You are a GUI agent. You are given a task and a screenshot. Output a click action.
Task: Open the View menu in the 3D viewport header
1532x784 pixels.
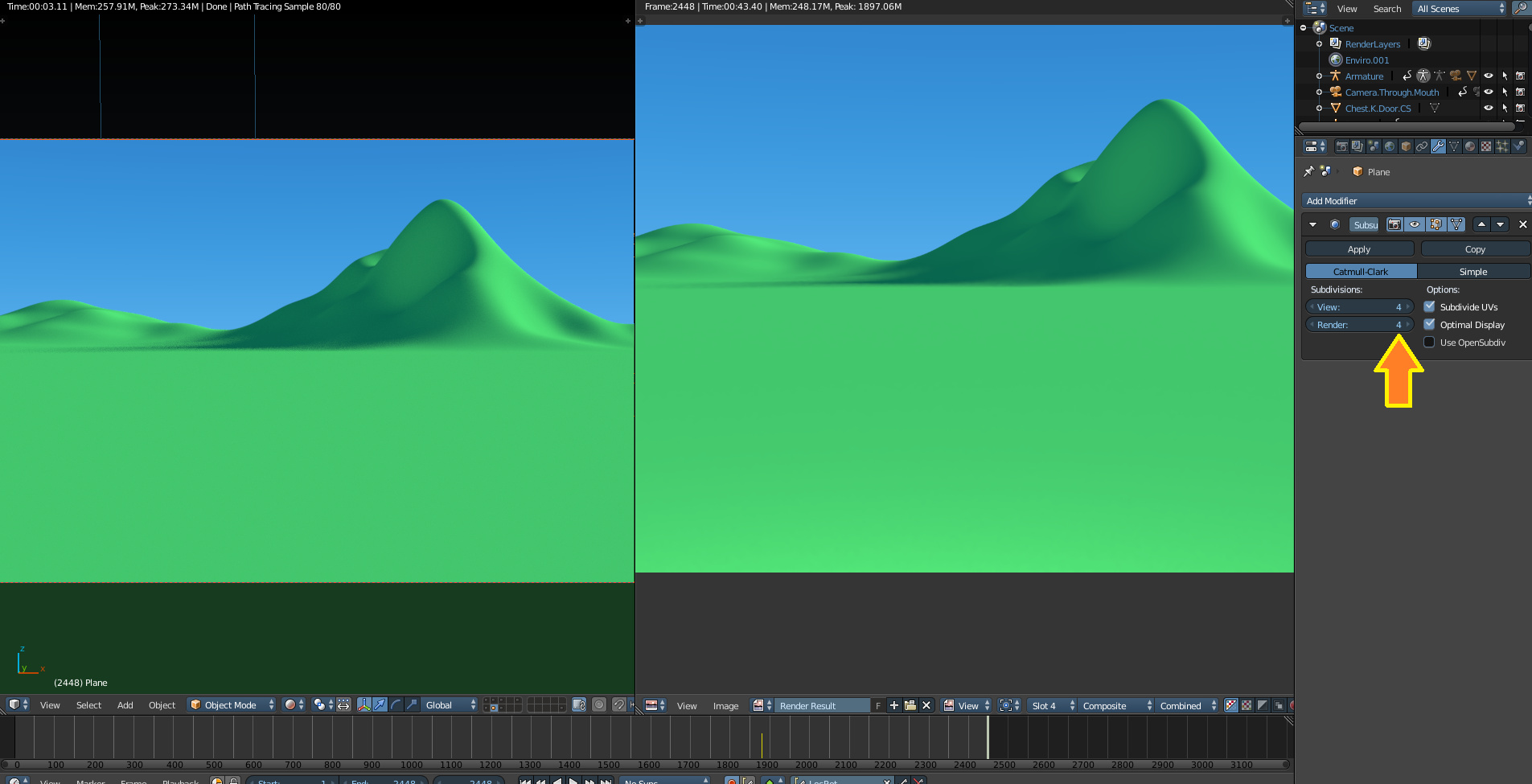(x=50, y=705)
